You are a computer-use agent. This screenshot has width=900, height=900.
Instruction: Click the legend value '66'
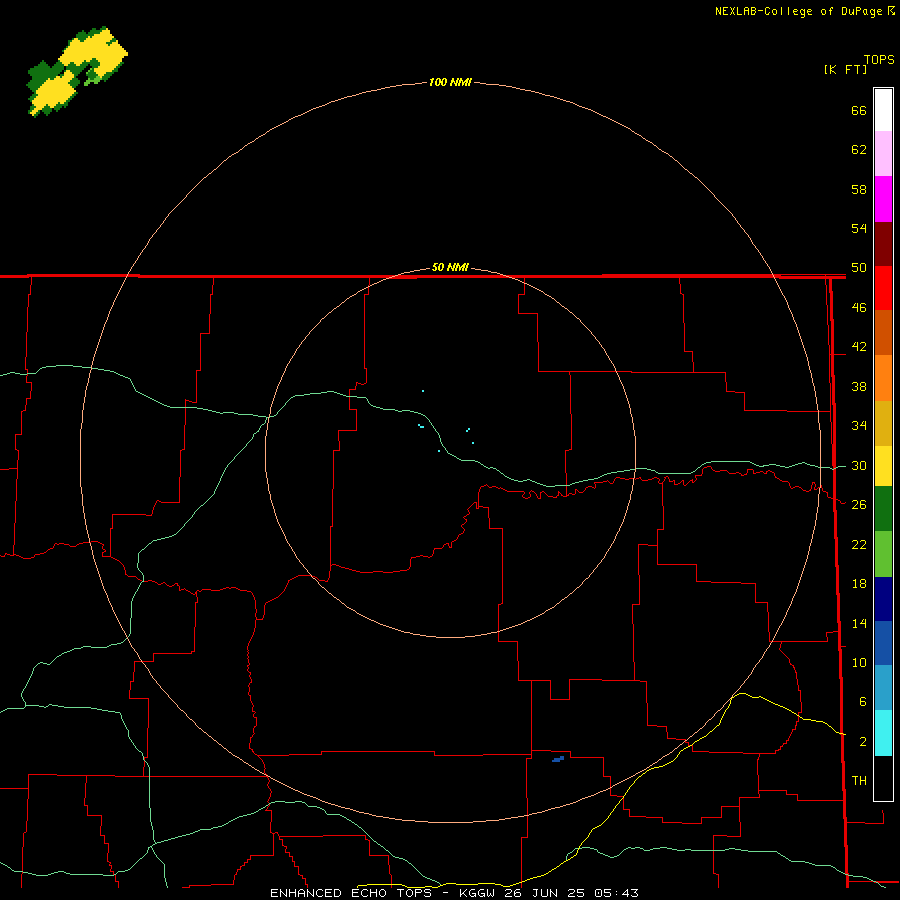(x=859, y=110)
